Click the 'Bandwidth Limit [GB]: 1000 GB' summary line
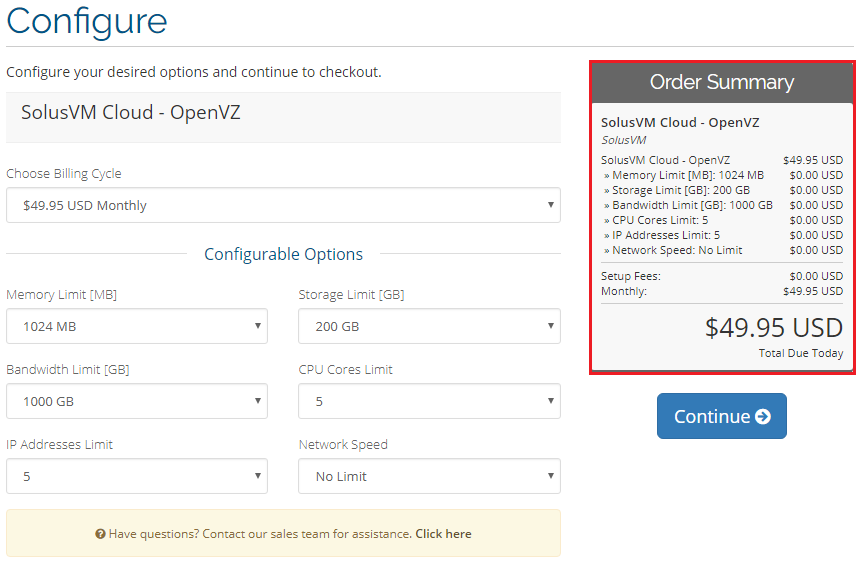Image resolution: width=866 pixels, height=582 pixels. click(x=722, y=205)
